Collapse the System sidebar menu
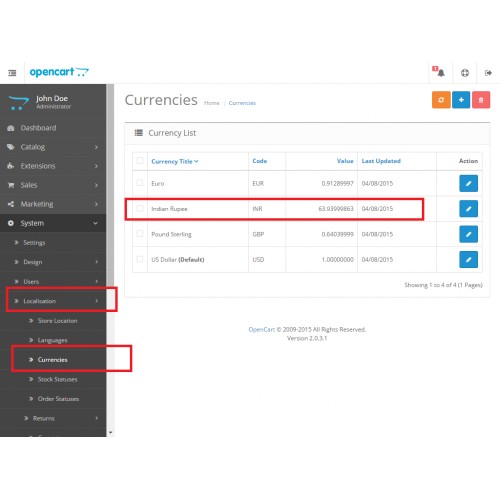Screen dimensions: 500x500 click(53, 223)
